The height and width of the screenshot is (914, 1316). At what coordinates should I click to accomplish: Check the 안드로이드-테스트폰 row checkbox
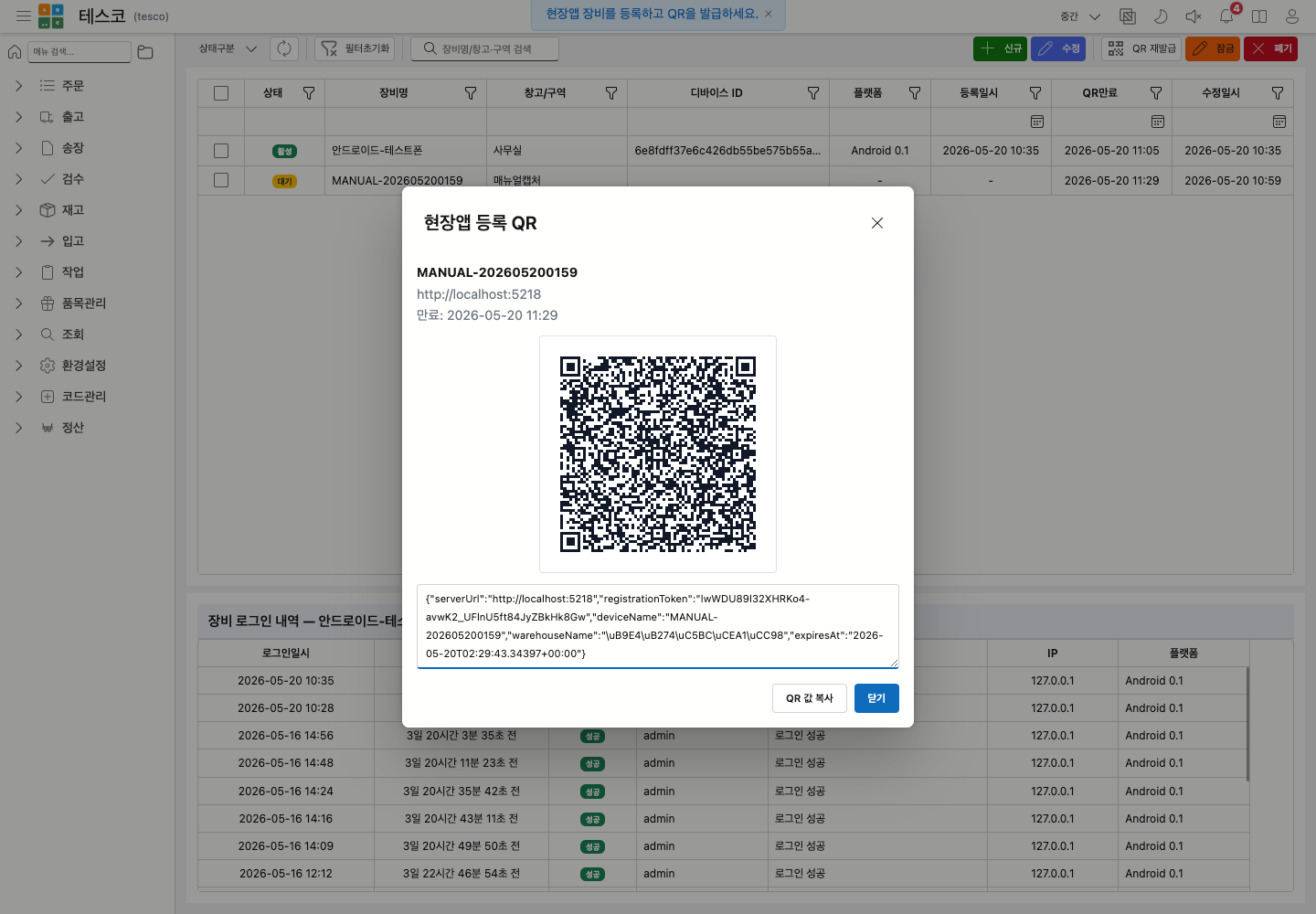[221, 151]
